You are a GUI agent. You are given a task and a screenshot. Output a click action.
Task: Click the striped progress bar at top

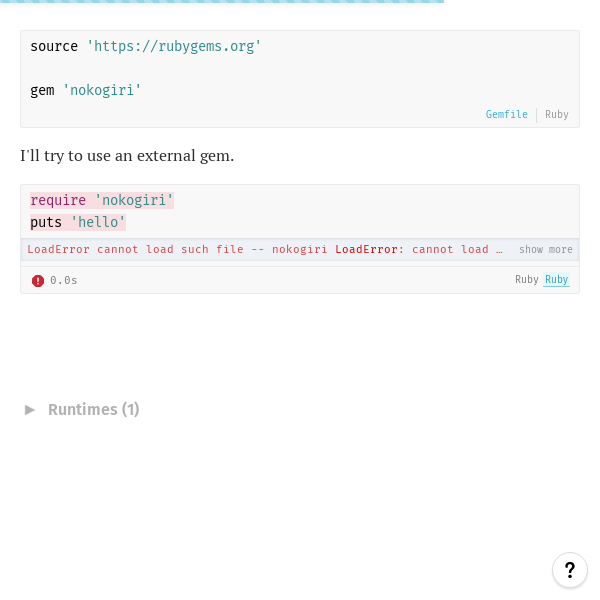click(x=222, y=2)
